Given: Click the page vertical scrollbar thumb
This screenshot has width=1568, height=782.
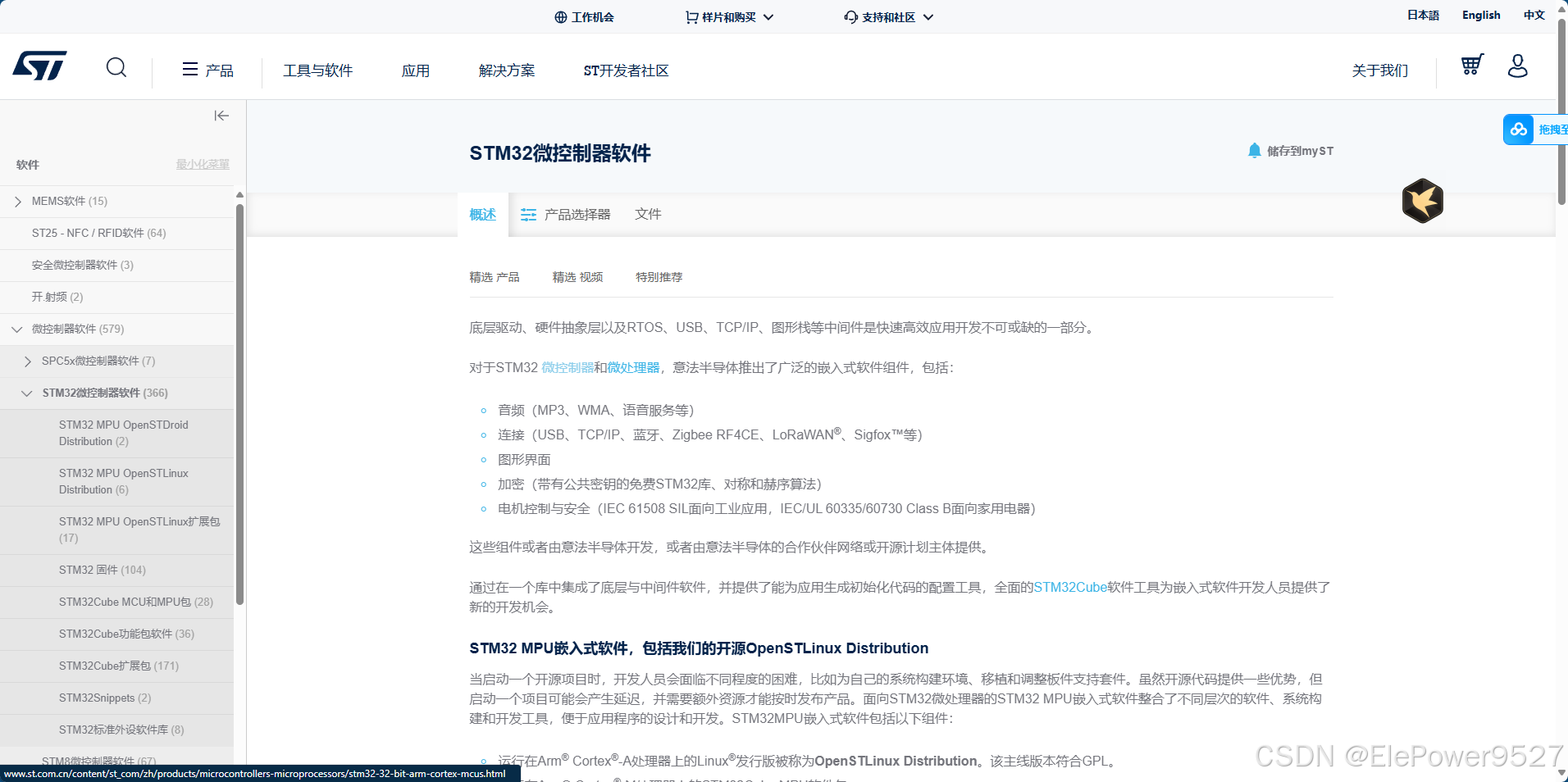Looking at the screenshot, I should click(x=1561, y=111).
